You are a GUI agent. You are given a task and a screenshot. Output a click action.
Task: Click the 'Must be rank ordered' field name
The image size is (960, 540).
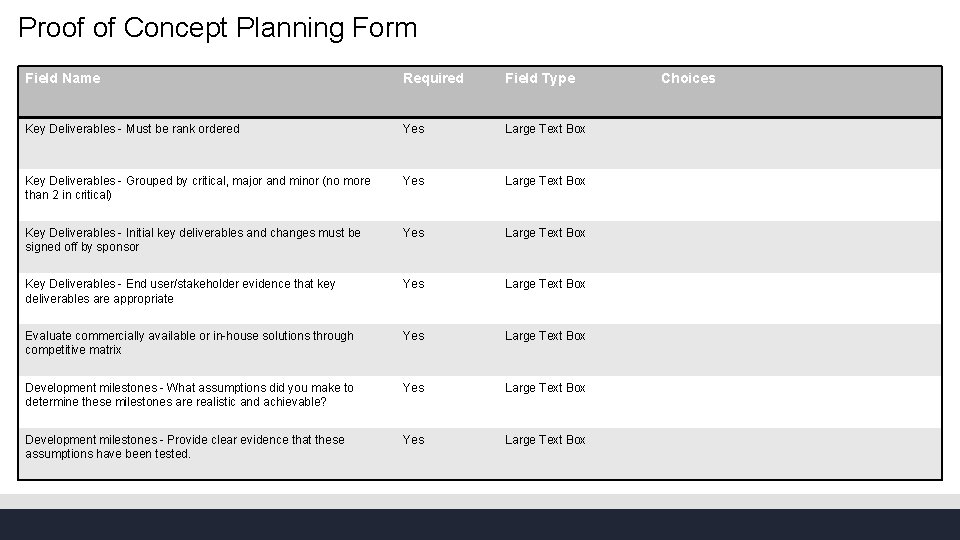pos(132,129)
